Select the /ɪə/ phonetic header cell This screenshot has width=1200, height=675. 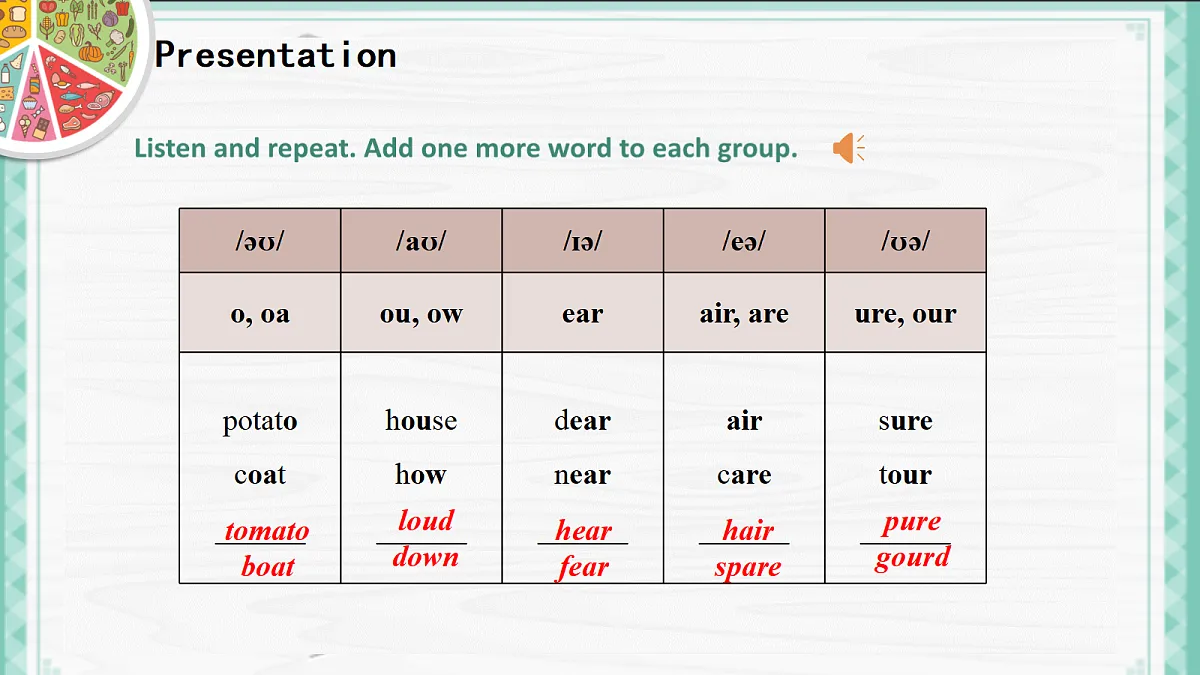click(583, 241)
